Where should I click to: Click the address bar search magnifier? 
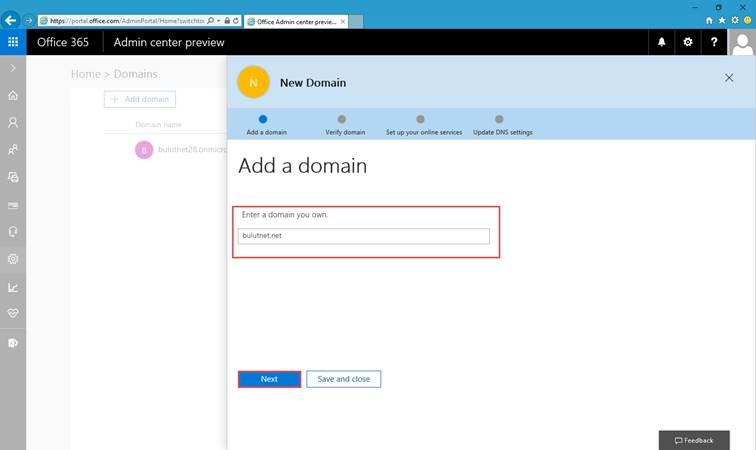tap(210, 21)
